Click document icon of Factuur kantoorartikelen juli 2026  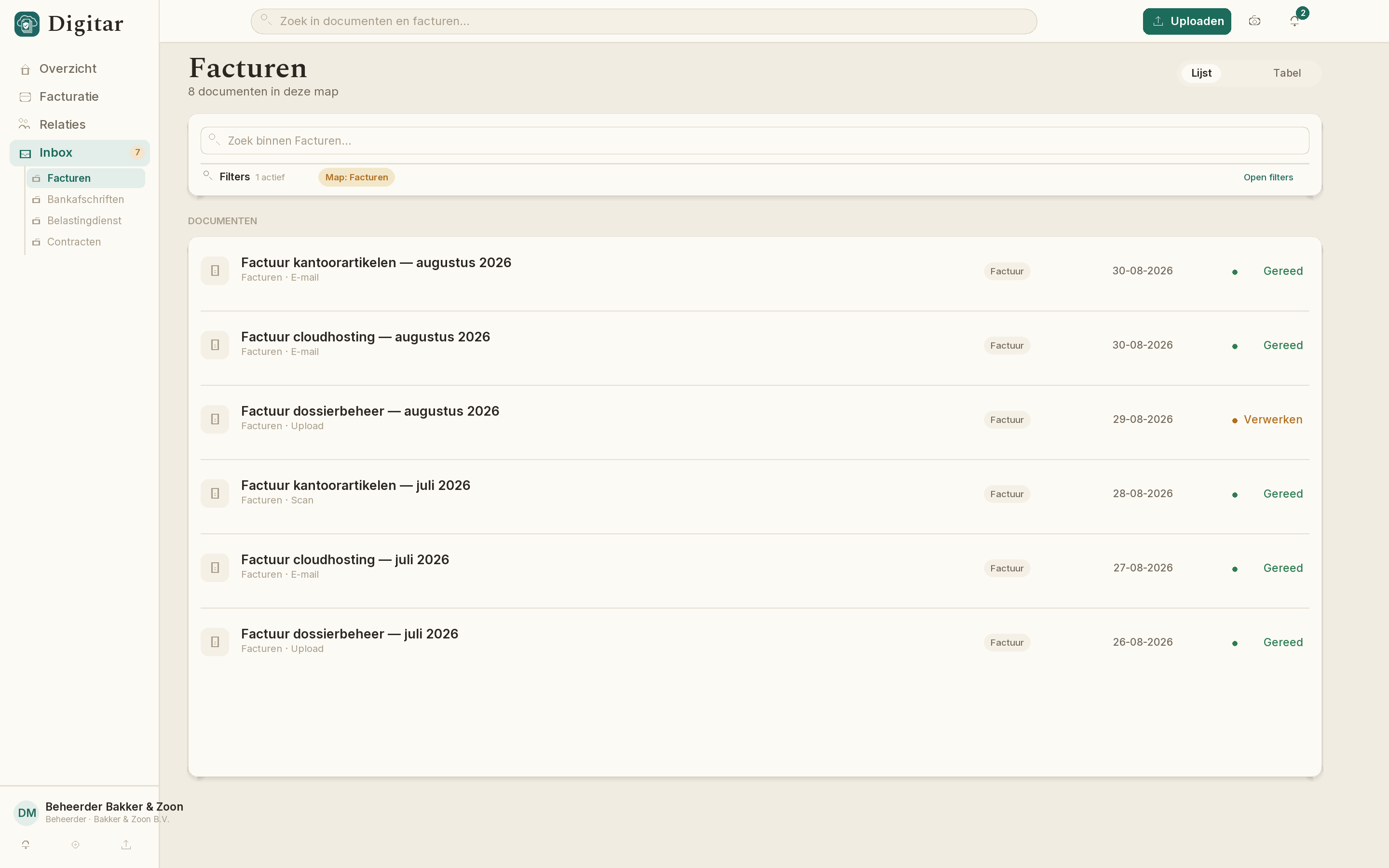pos(215,493)
